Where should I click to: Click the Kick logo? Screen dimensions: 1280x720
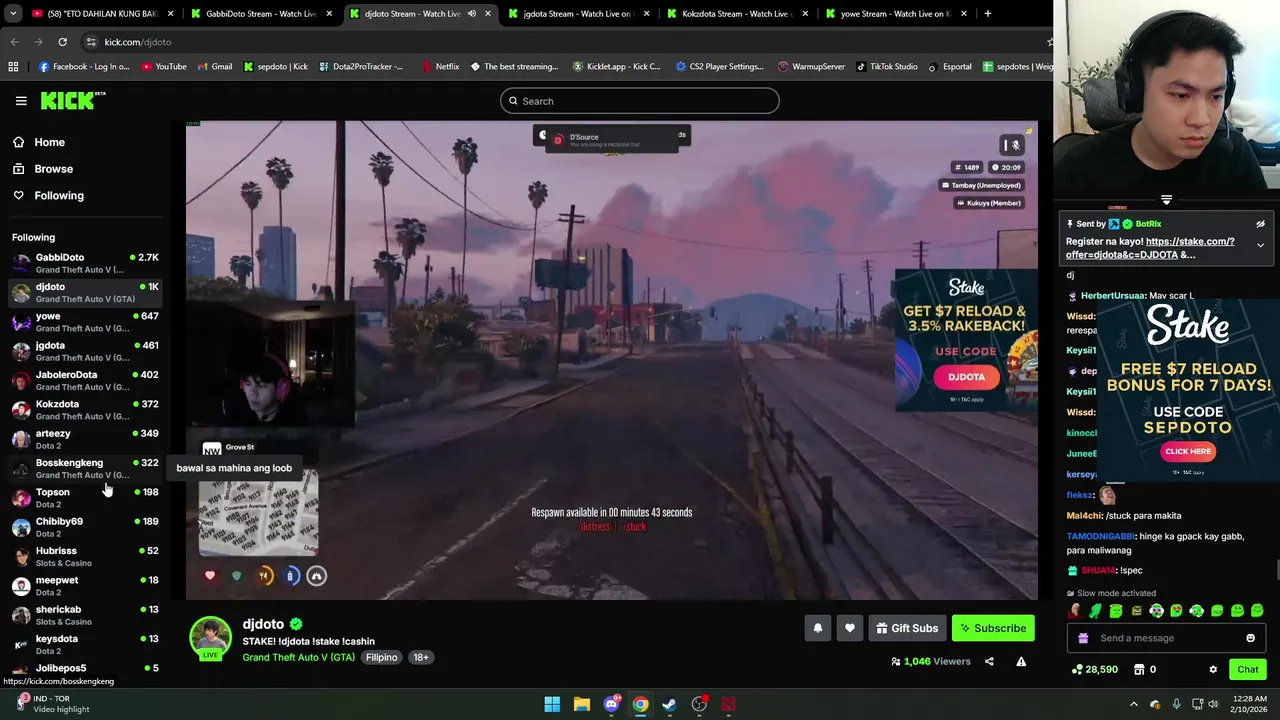point(72,100)
